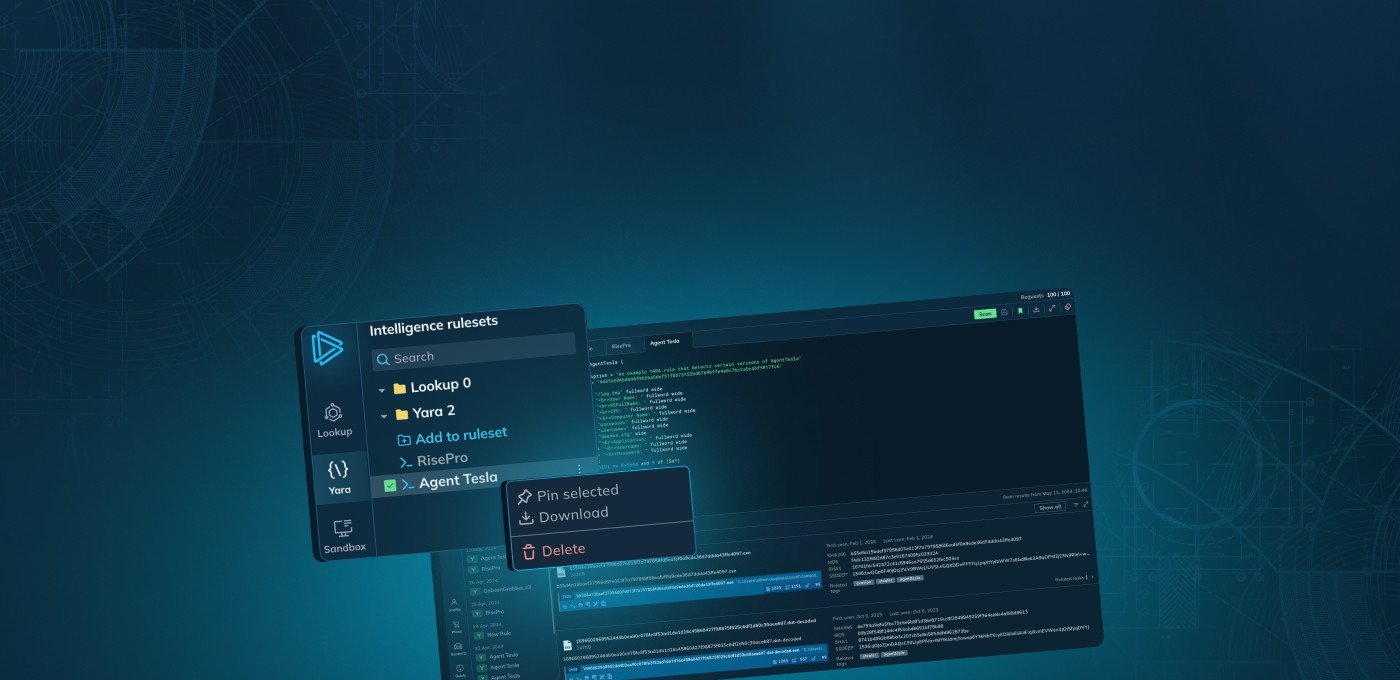Choose Download from the context menu
1400x680 pixels.
click(x=573, y=515)
